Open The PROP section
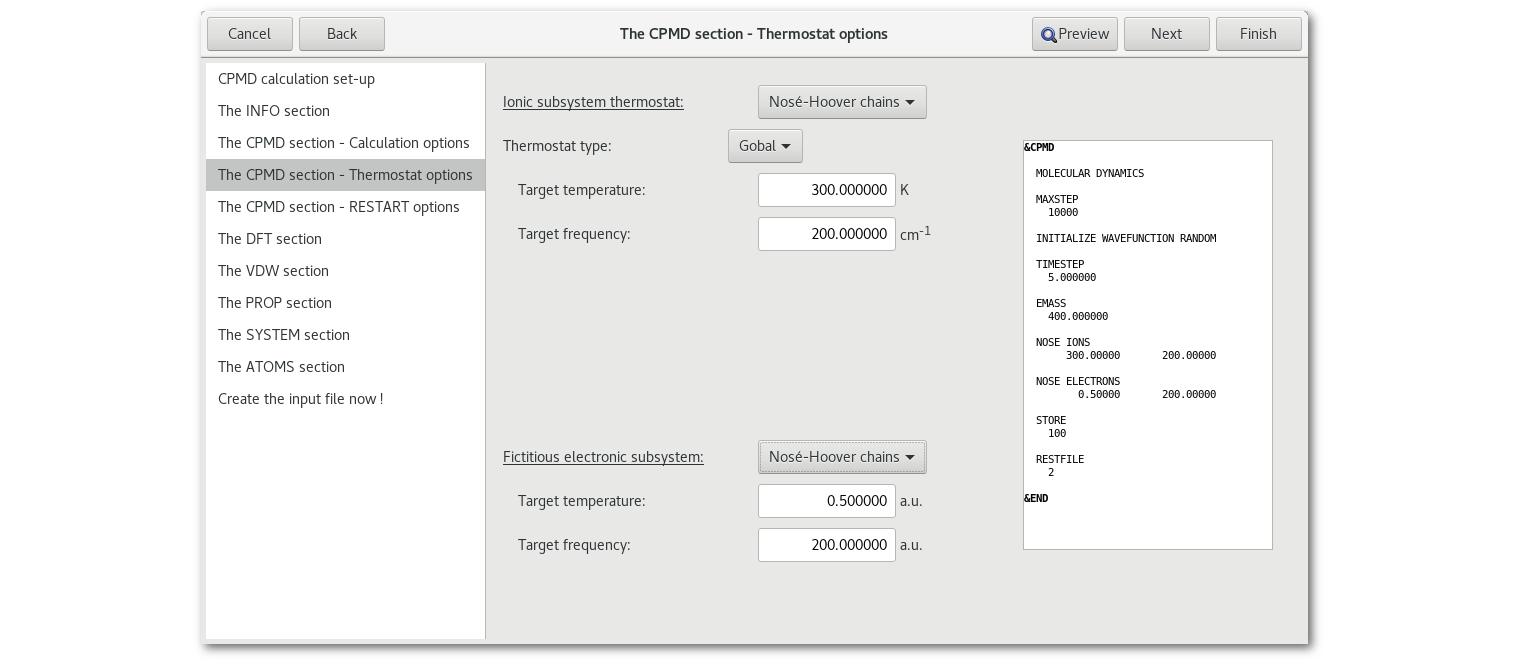The image size is (1517, 663). (274, 303)
